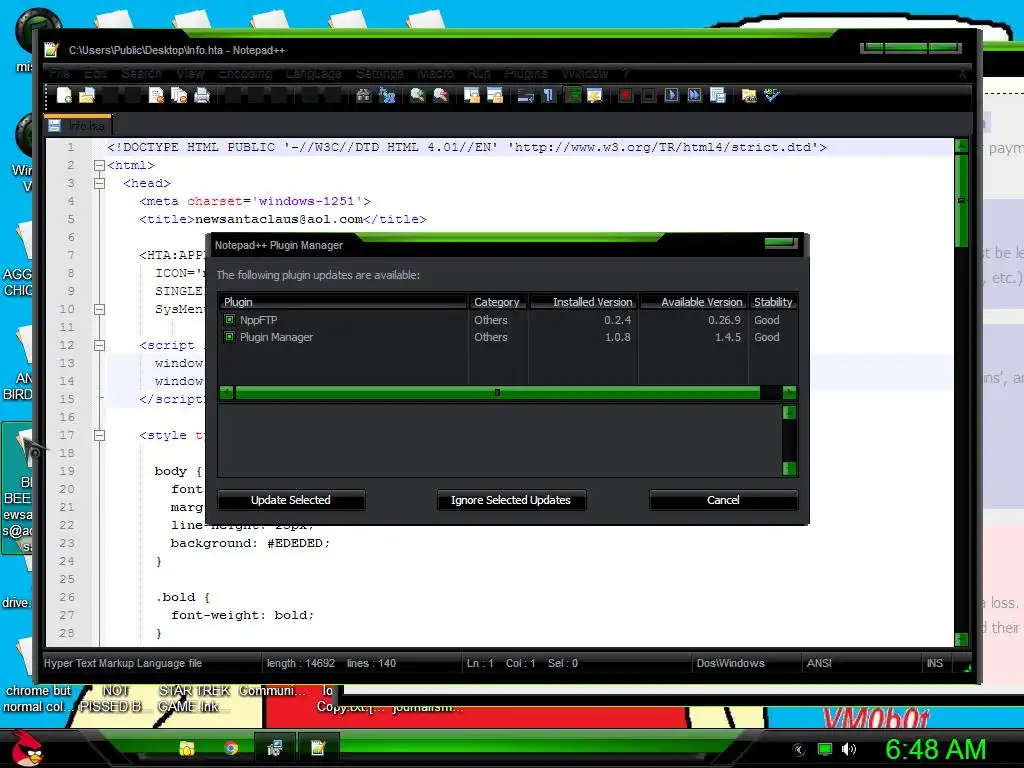Open the Language menu
This screenshot has width=1024, height=768.
point(313,74)
